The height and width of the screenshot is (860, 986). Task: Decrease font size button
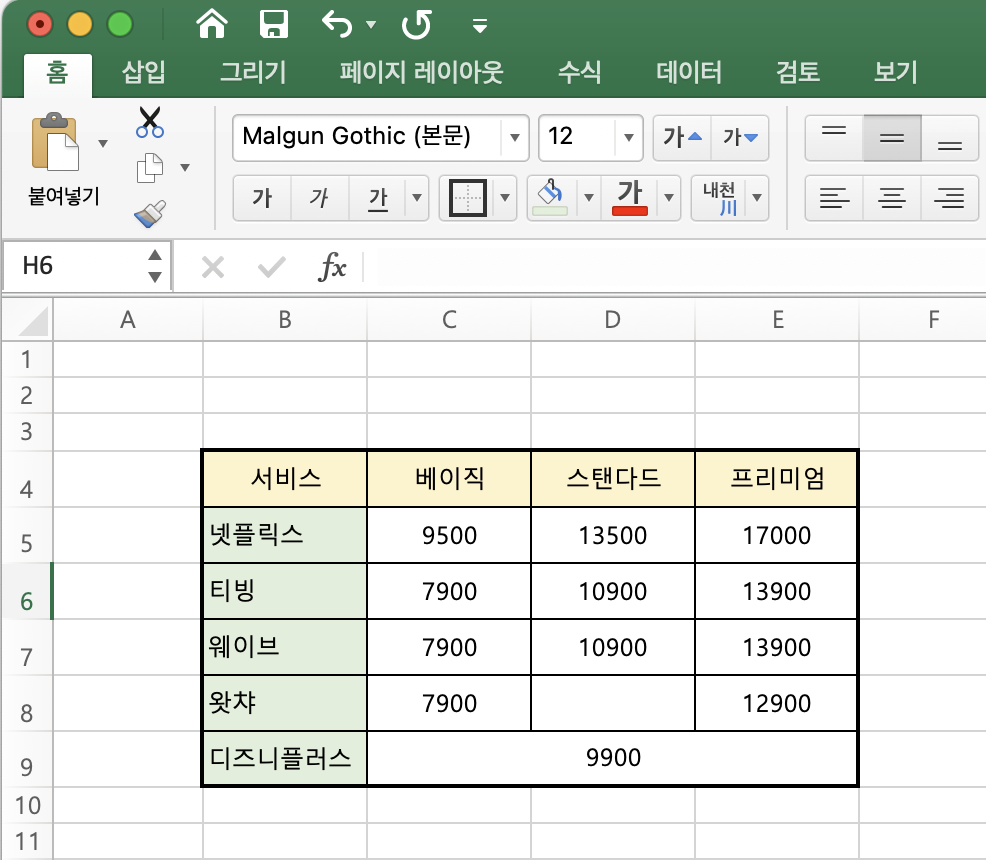click(x=740, y=138)
